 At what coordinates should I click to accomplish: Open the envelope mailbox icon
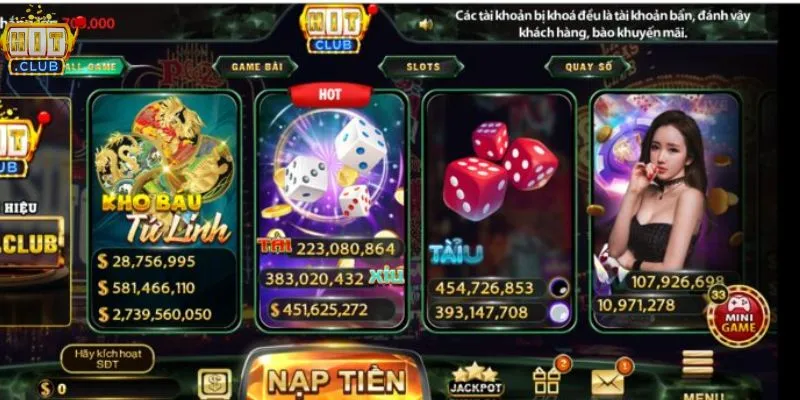(607, 383)
